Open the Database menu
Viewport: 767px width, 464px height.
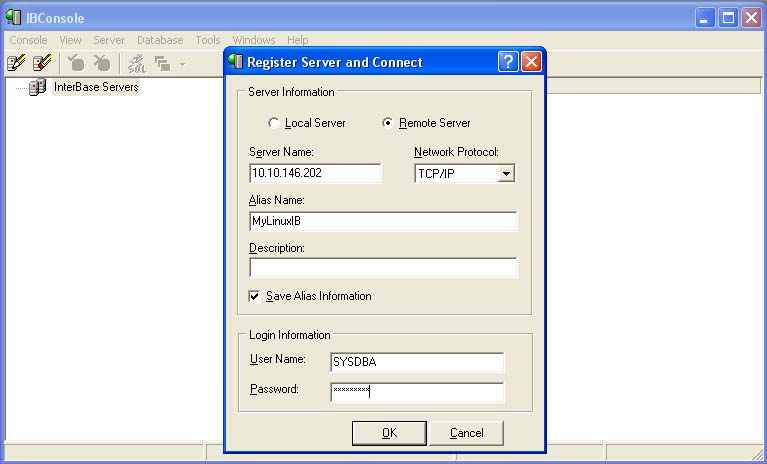(x=160, y=40)
